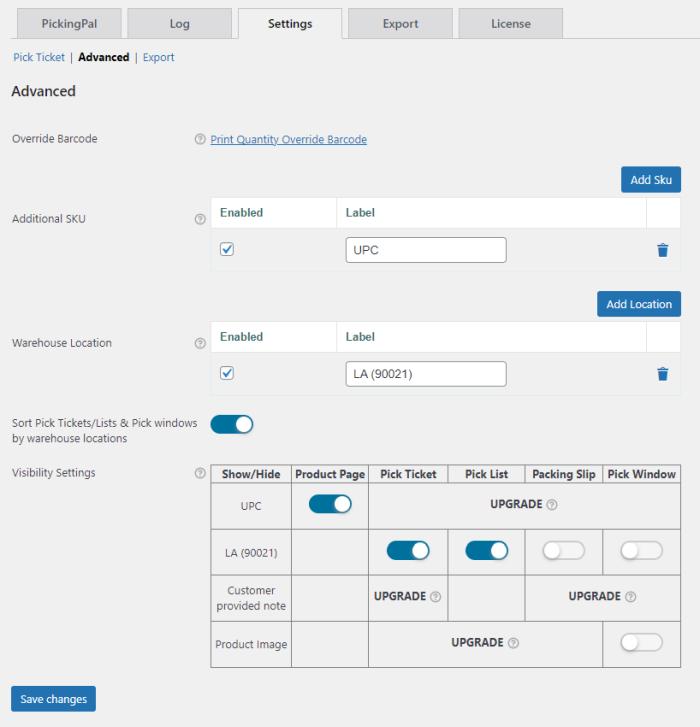This screenshot has height=727, width=700.
Task: Click Print Quantity Override Barcode link
Action: [x=288, y=140]
